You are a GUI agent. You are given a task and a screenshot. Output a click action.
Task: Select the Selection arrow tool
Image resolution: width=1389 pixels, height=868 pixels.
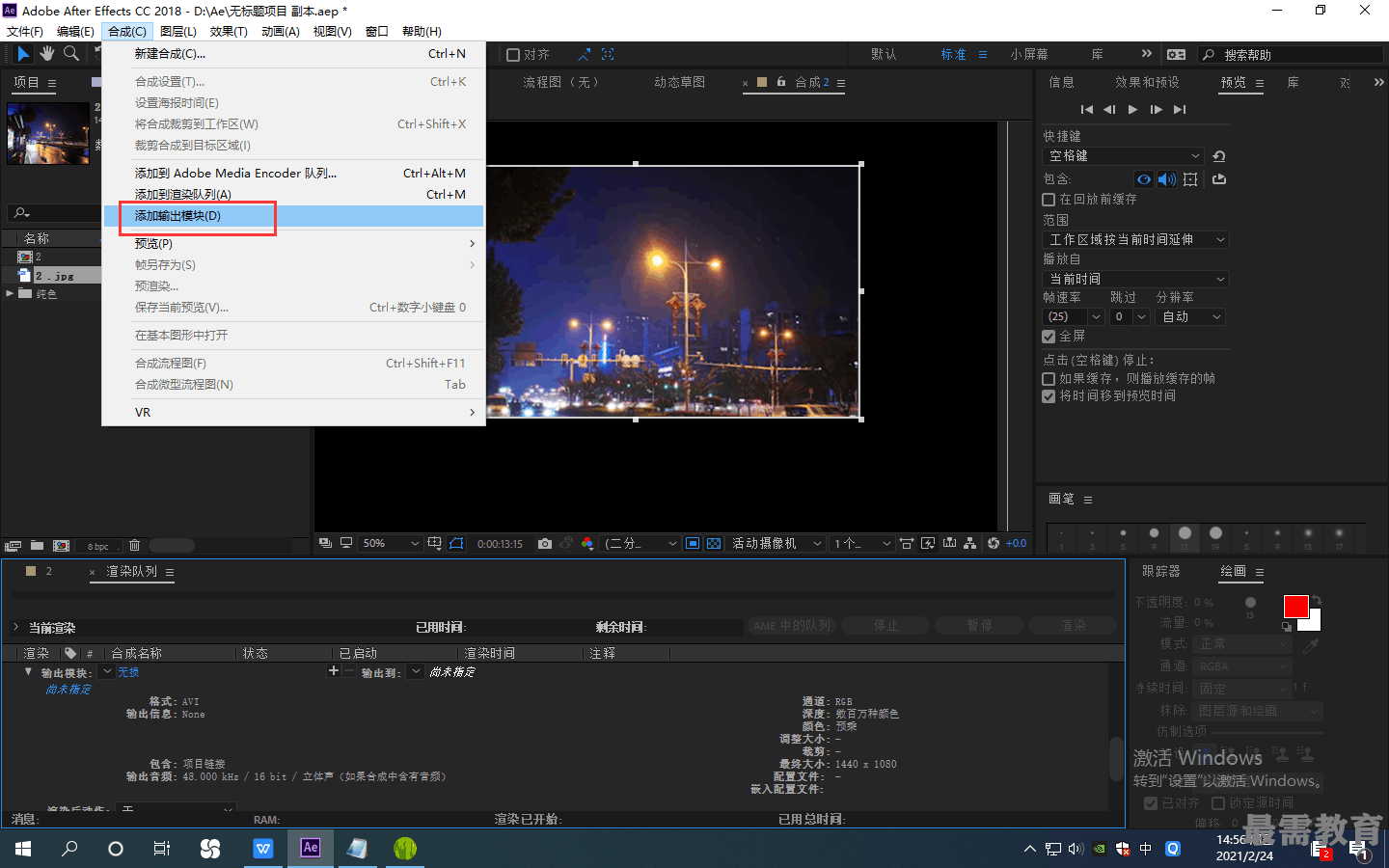[23, 54]
